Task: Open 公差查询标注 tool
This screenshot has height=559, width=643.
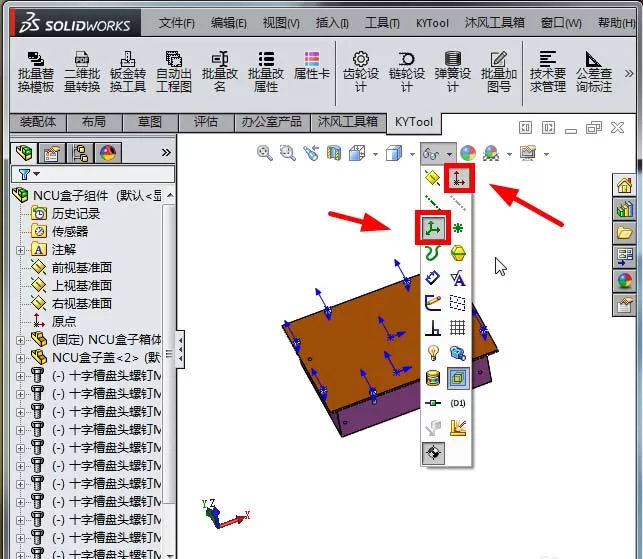Action: click(x=593, y=72)
